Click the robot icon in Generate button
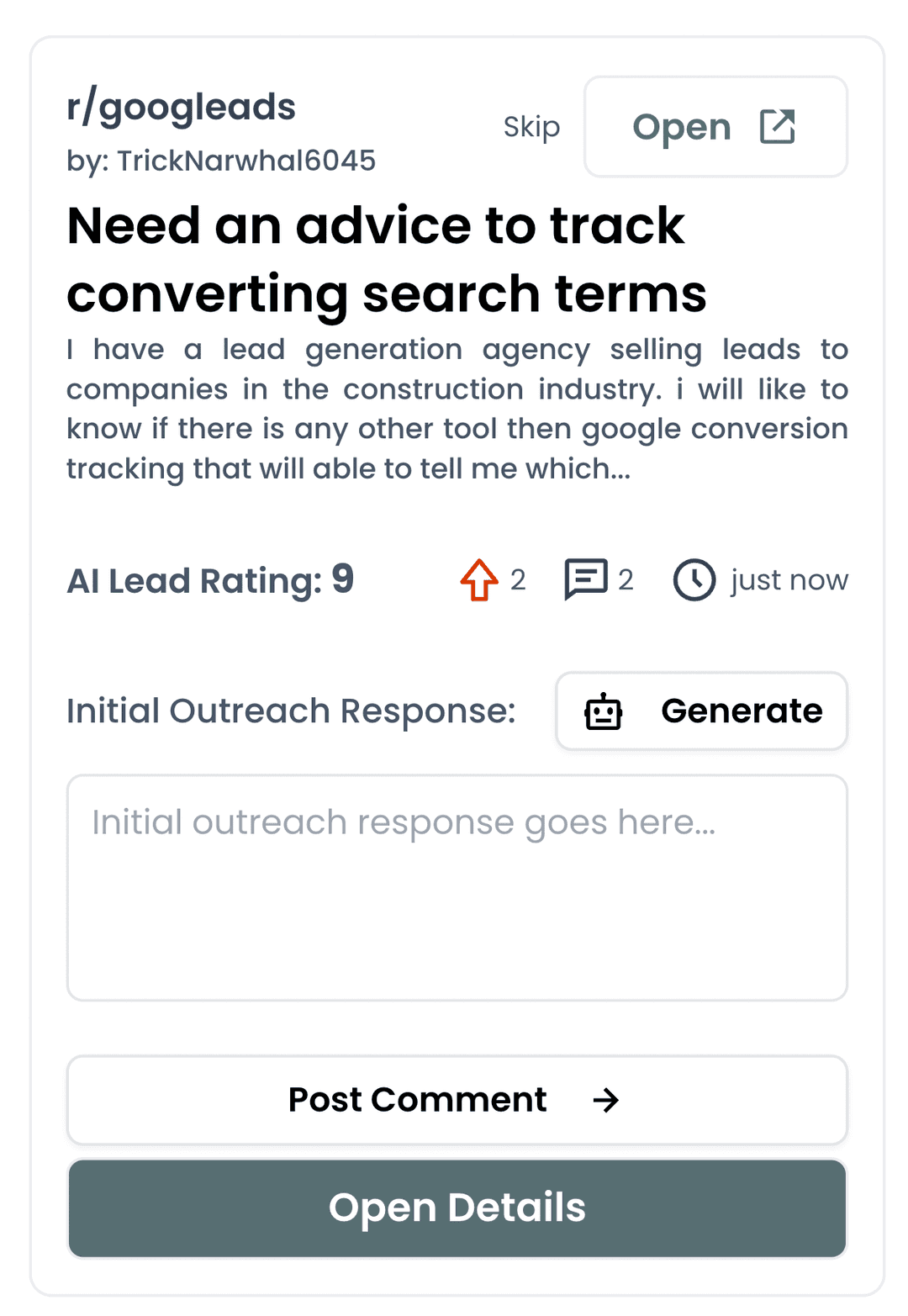Viewport: 908px width, 1316px height. click(603, 712)
